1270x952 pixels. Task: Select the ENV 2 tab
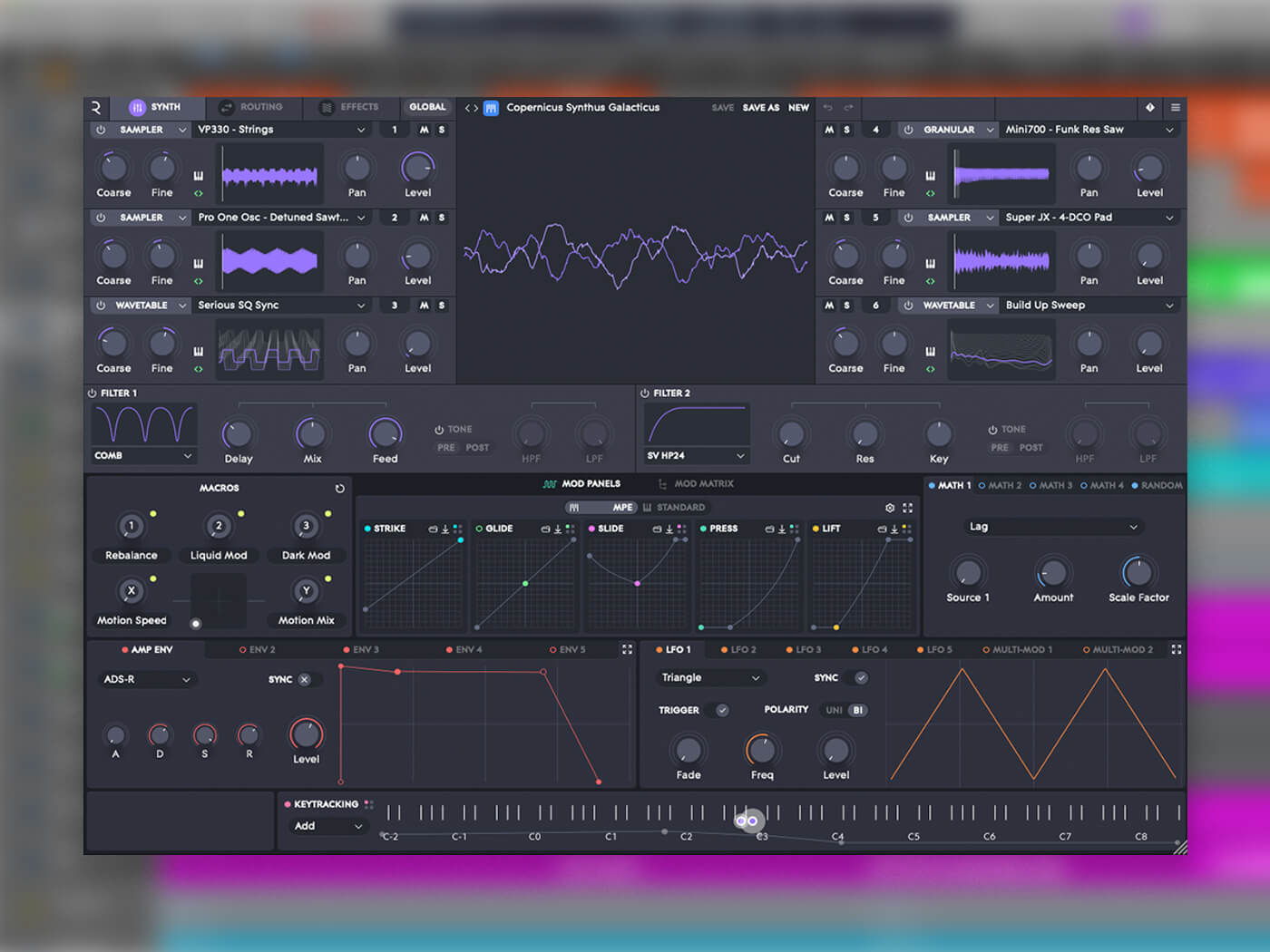click(x=258, y=650)
